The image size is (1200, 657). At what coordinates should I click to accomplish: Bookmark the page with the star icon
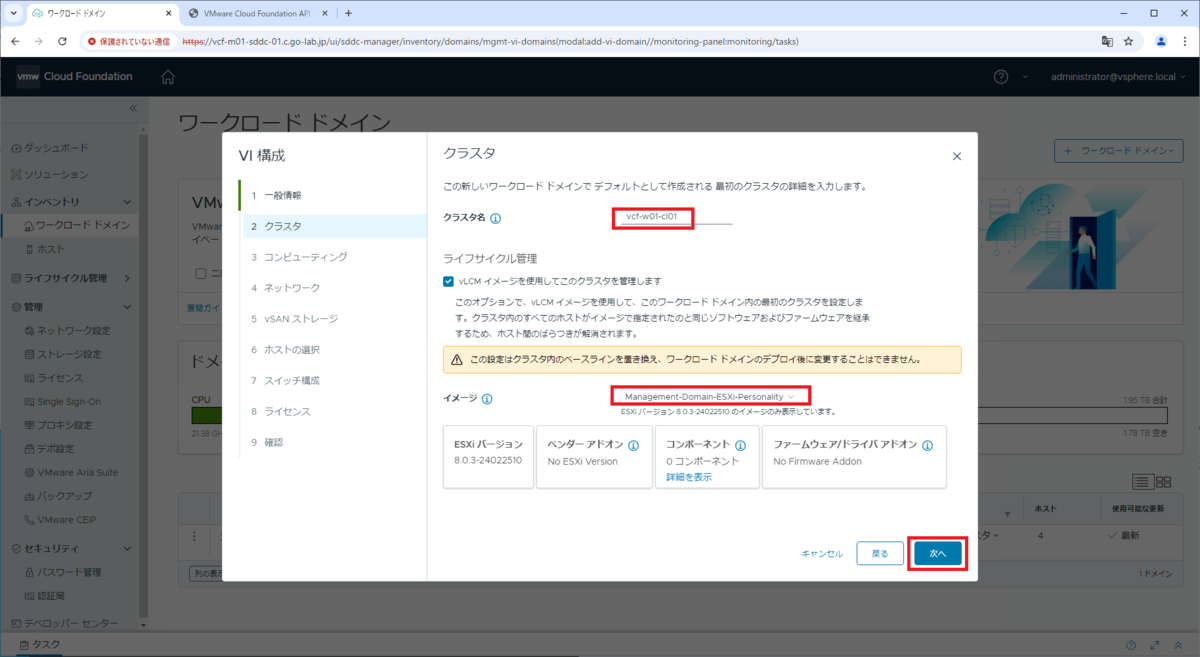coord(1128,42)
